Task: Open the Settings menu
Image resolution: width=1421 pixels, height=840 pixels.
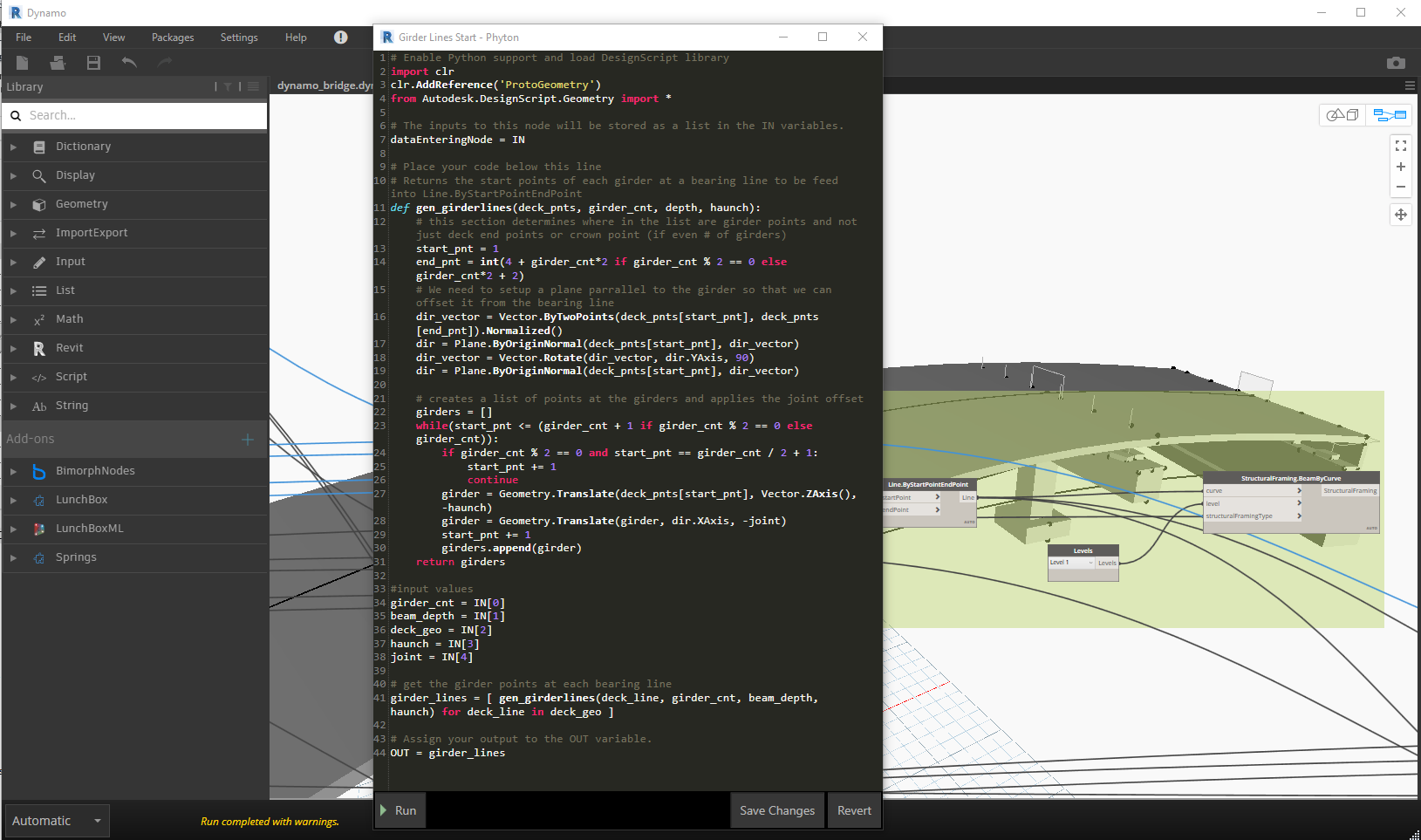Action: pyautogui.click(x=239, y=38)
